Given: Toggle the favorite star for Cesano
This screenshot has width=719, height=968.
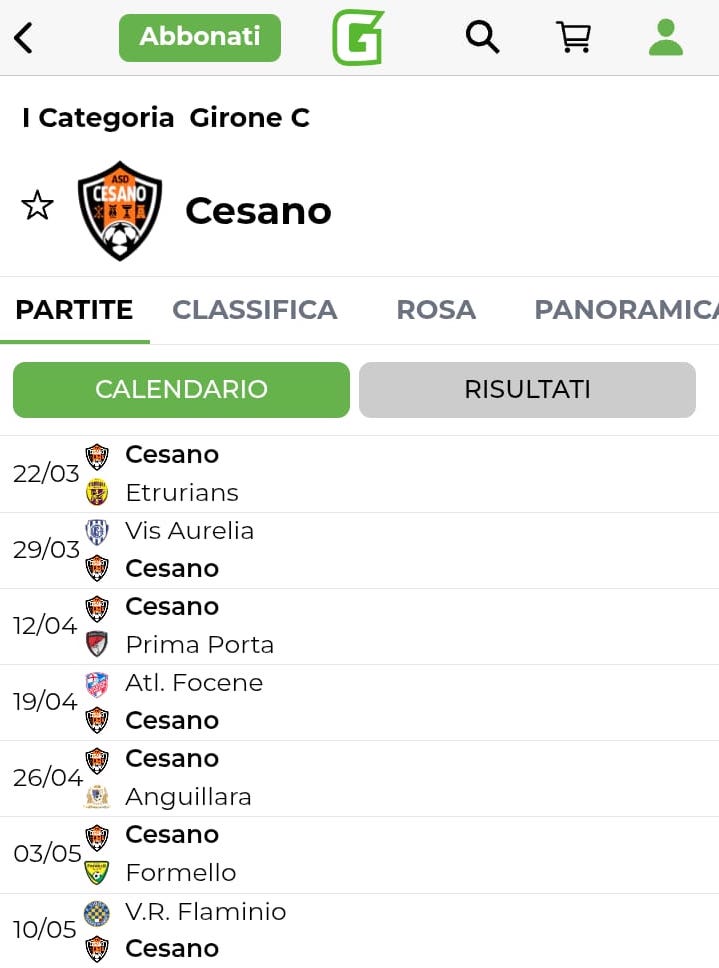Looking at the screenshot, I should coord(37,207).
